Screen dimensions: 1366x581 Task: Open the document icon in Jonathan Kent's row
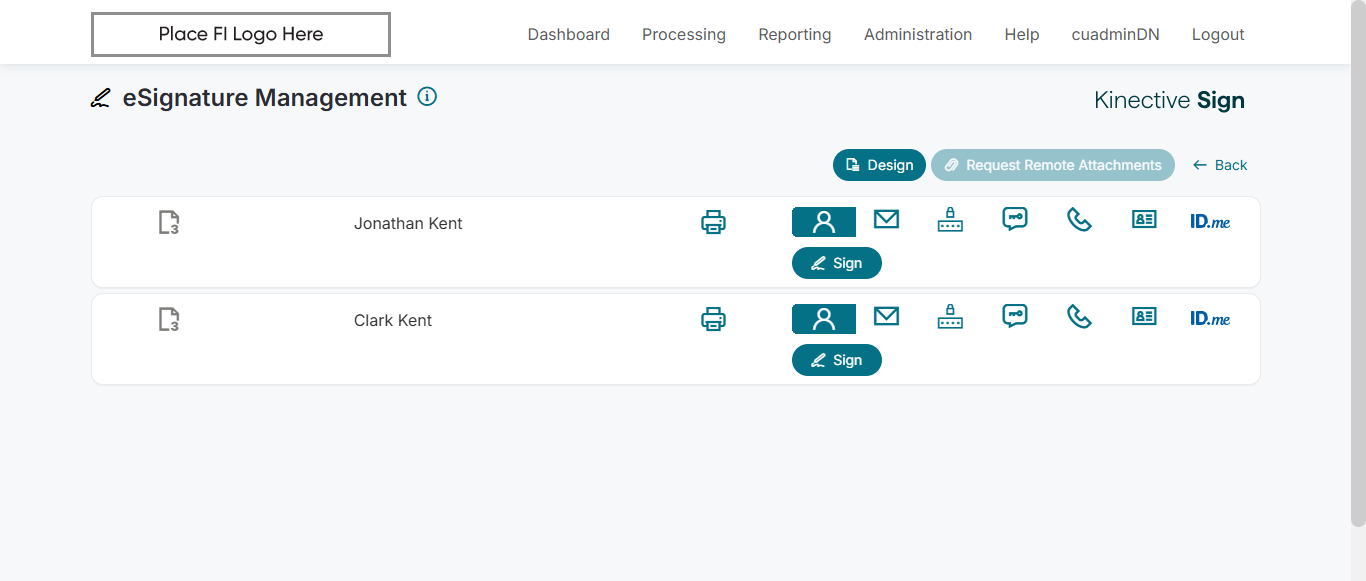pos(169,223)
